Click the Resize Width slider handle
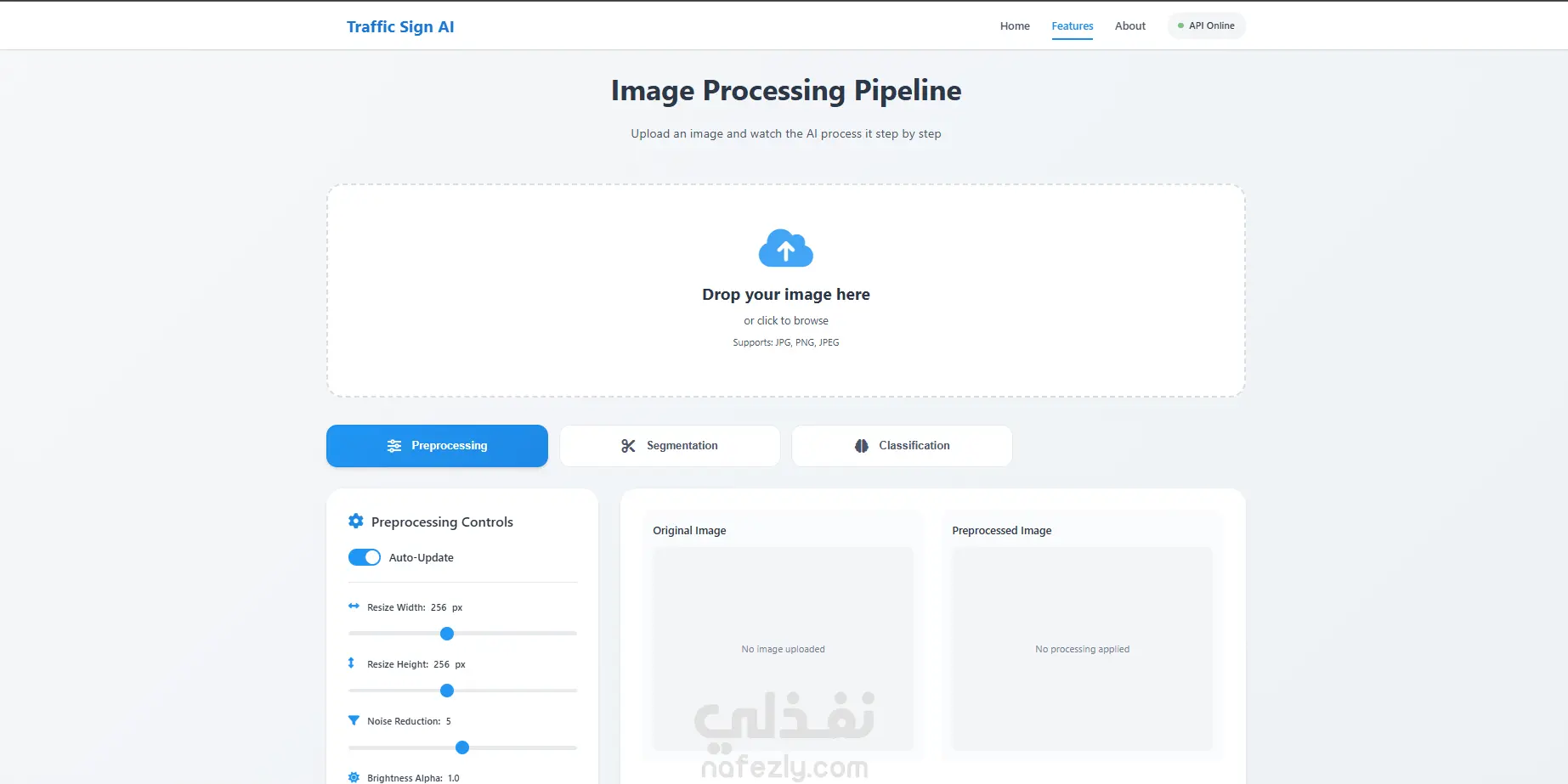The height and width of the screenshot is (784, 1568). [x=447, y=634]
